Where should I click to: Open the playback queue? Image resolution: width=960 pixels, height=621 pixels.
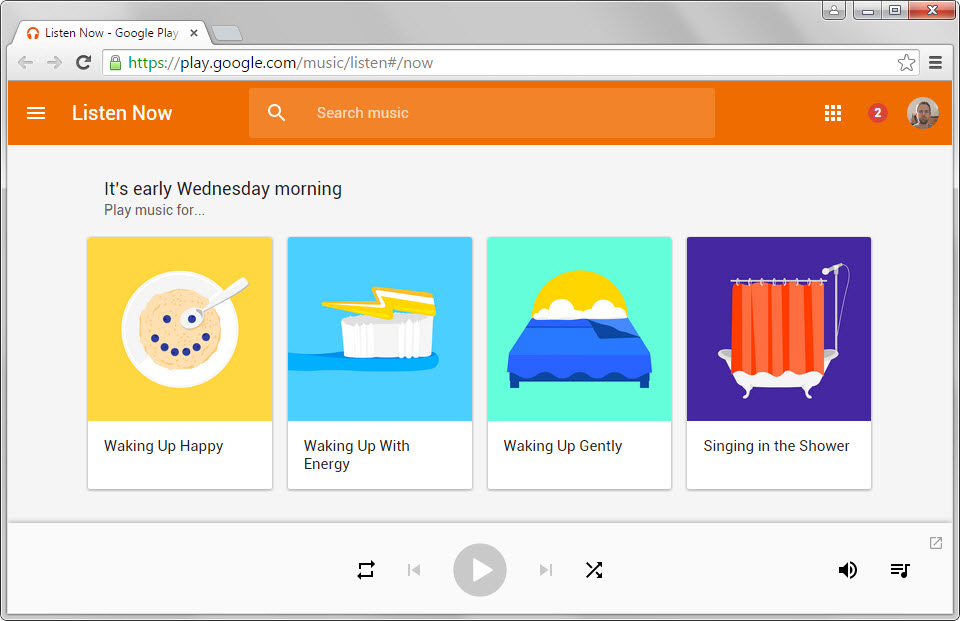900,570
